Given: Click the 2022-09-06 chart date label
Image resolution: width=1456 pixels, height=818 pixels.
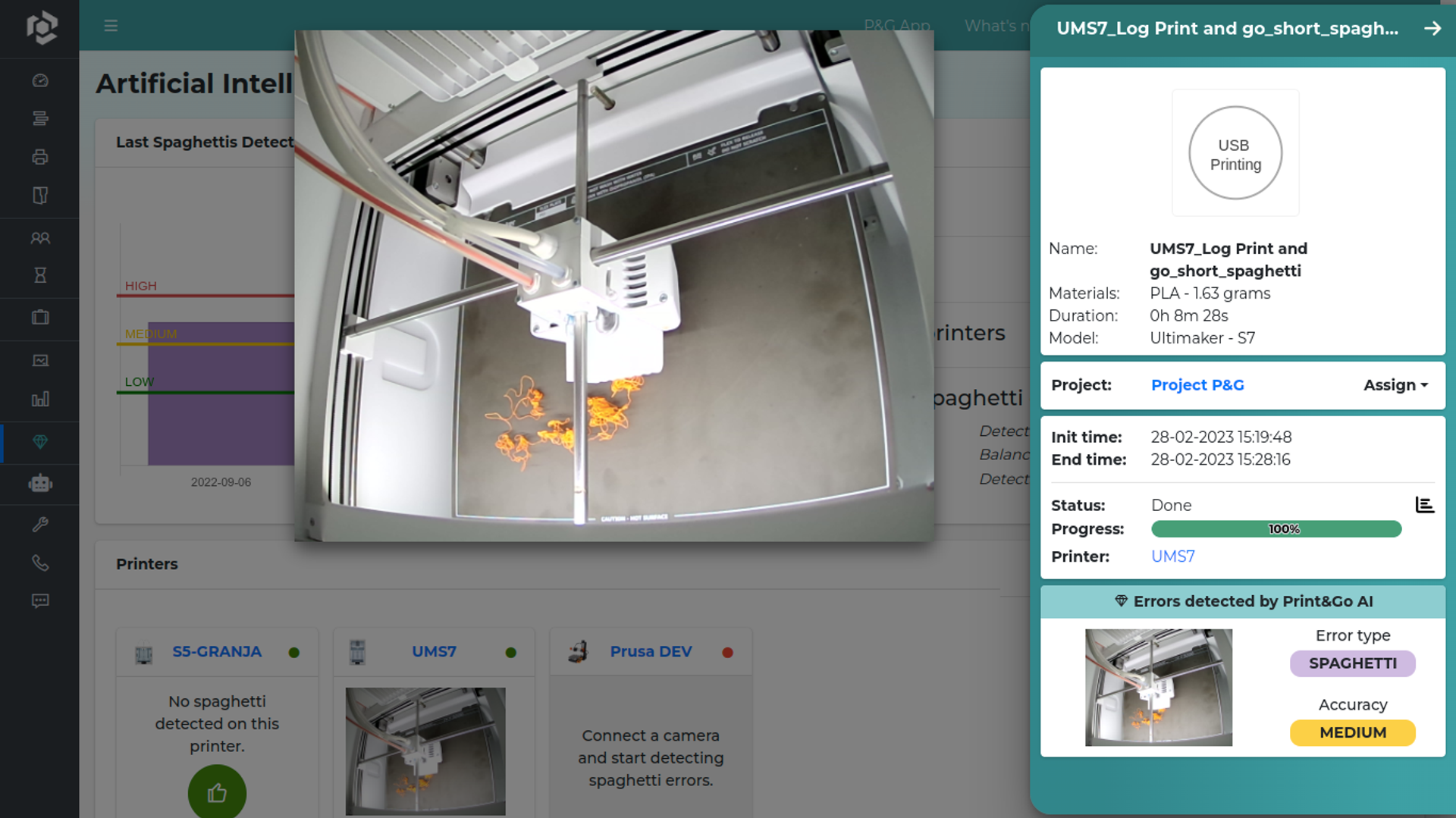Looking at the screenshot, I should 221,482.
